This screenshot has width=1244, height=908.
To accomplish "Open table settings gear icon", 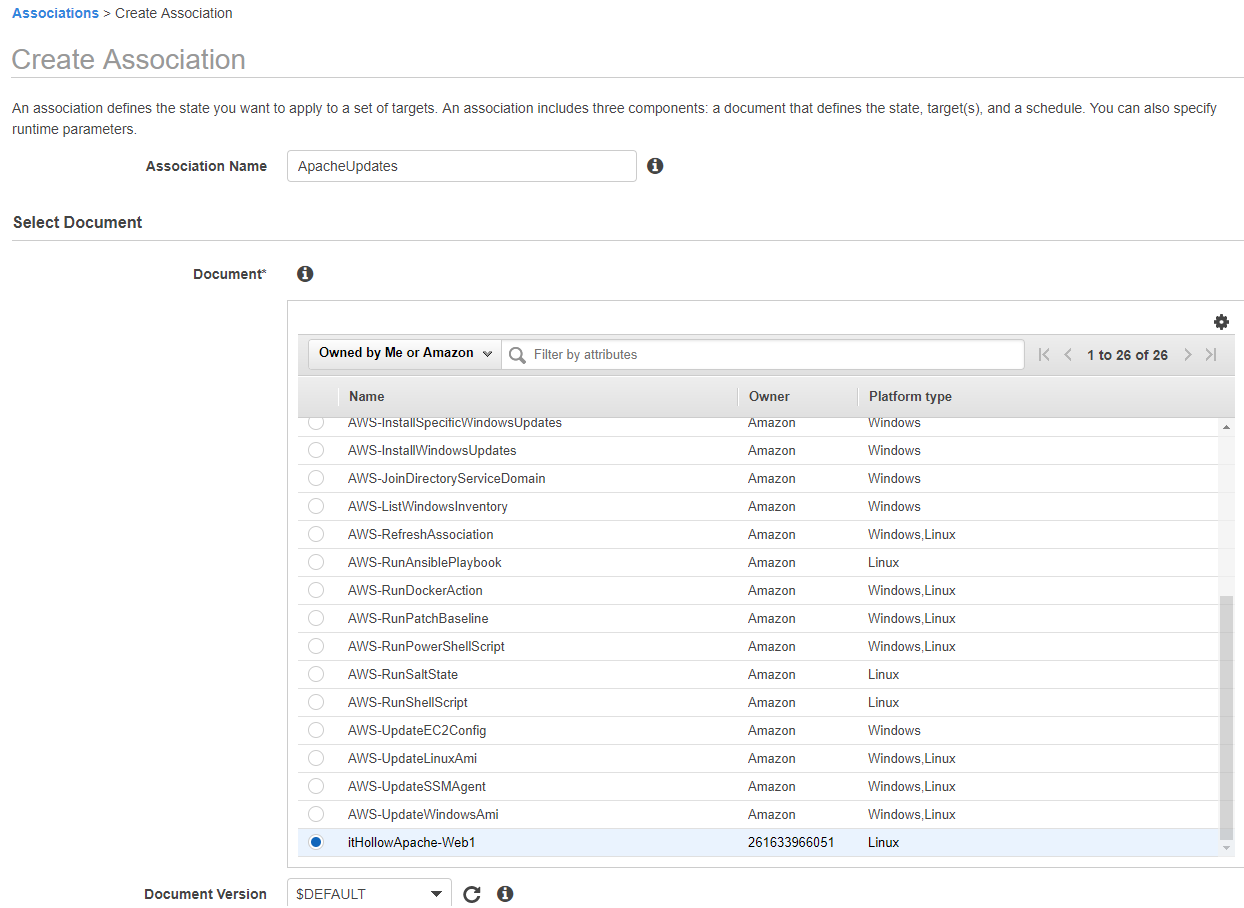I will [1221, 322].
